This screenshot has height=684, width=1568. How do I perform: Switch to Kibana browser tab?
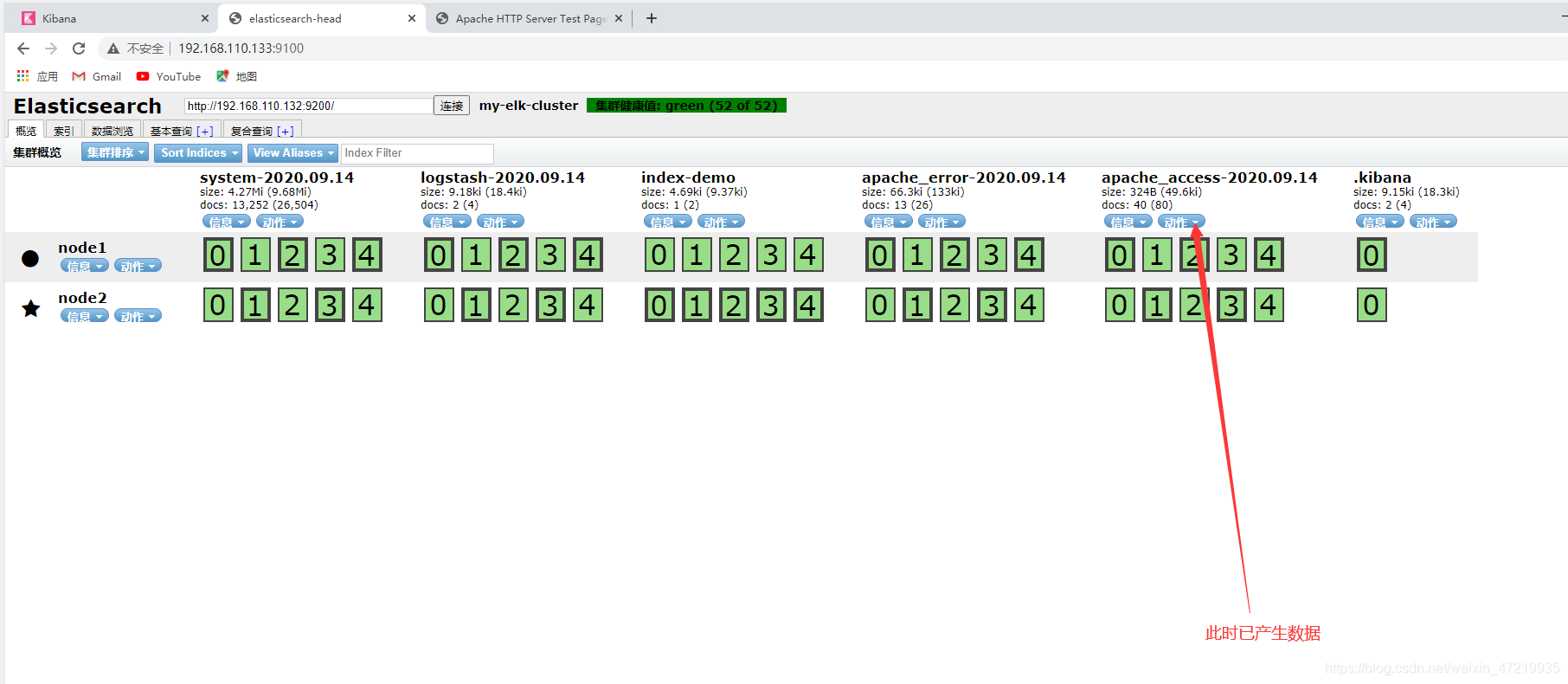112,18
